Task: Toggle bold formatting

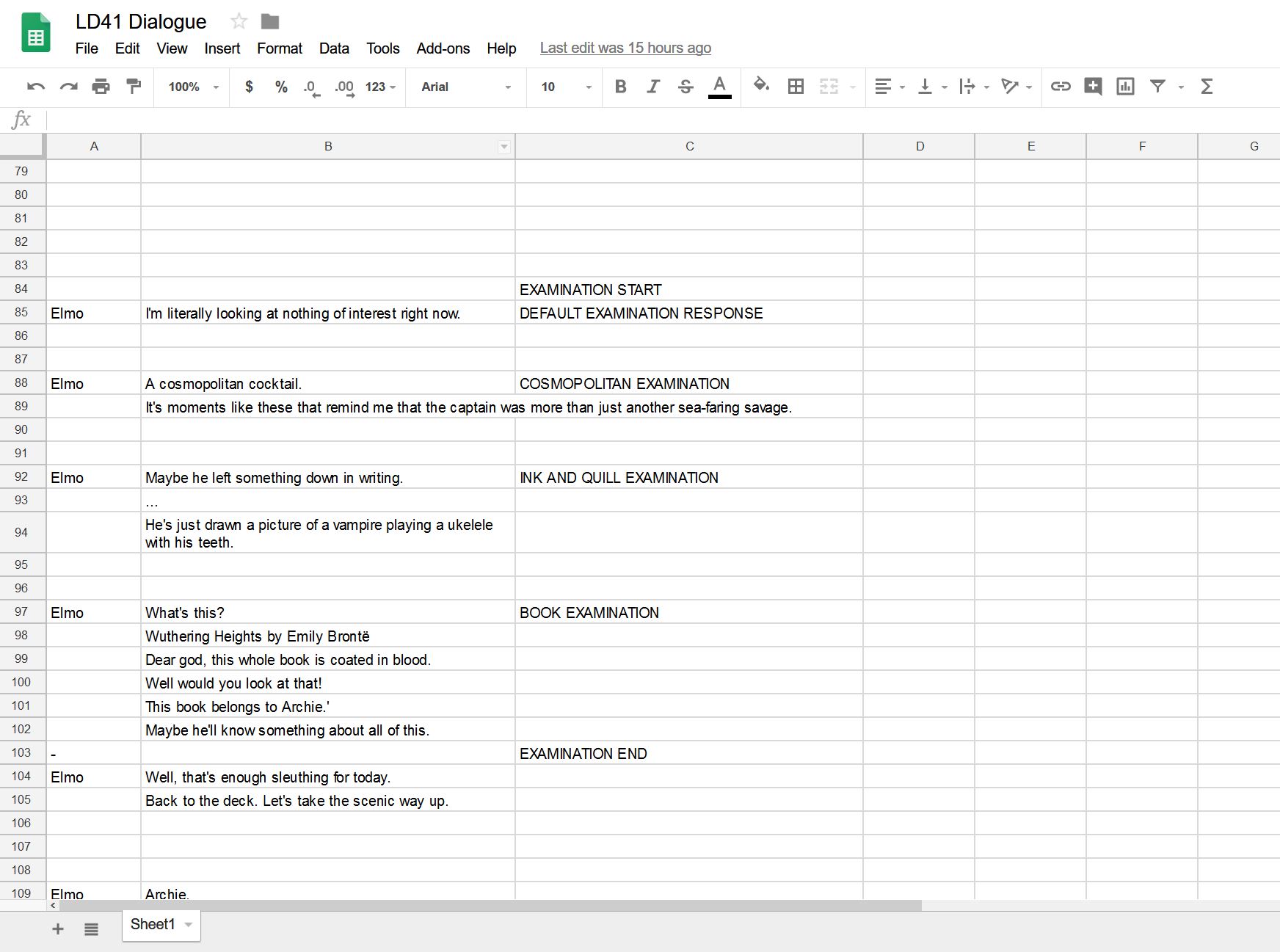Action: 620,87
